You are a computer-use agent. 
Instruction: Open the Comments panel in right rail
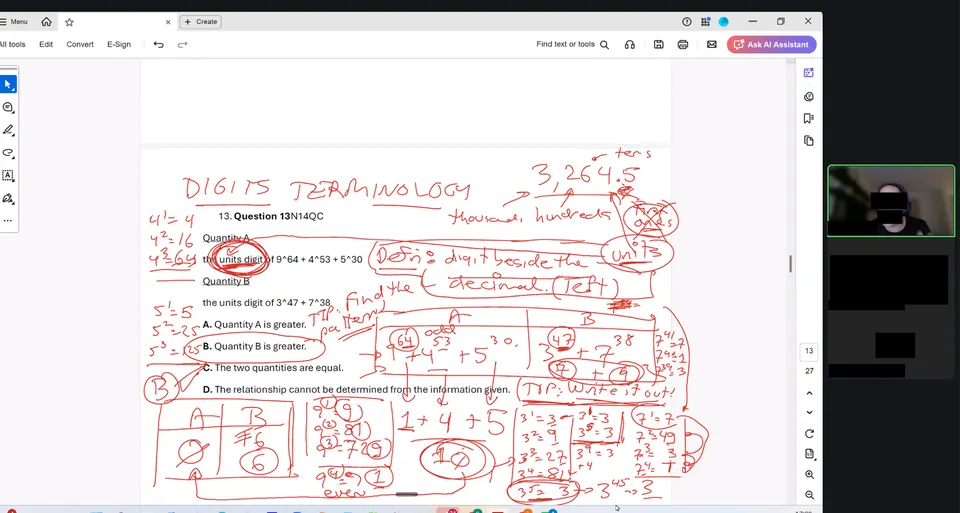click(809, 97)
